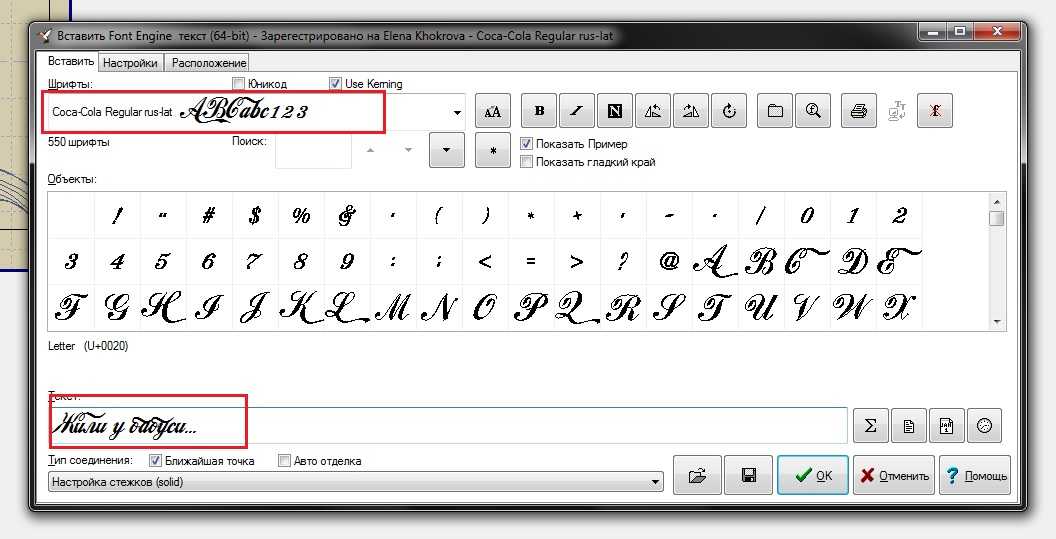
Task: Click the JAN 1 calendar date icon
Action: (946, 426)
